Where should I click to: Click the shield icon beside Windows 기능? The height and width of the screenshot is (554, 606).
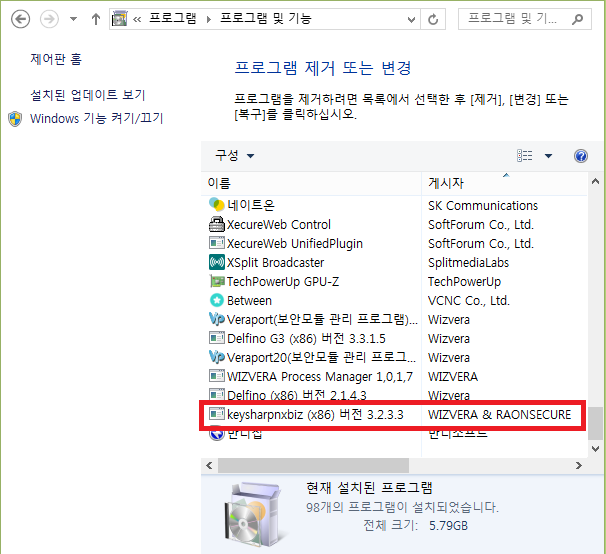click(x=15, y=119)
